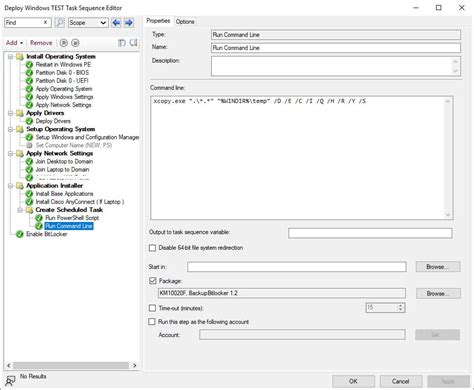Enable the Time-out (minutes) checkbox
Viewport: 474px width, 390px height.
[x=152, y=308]
